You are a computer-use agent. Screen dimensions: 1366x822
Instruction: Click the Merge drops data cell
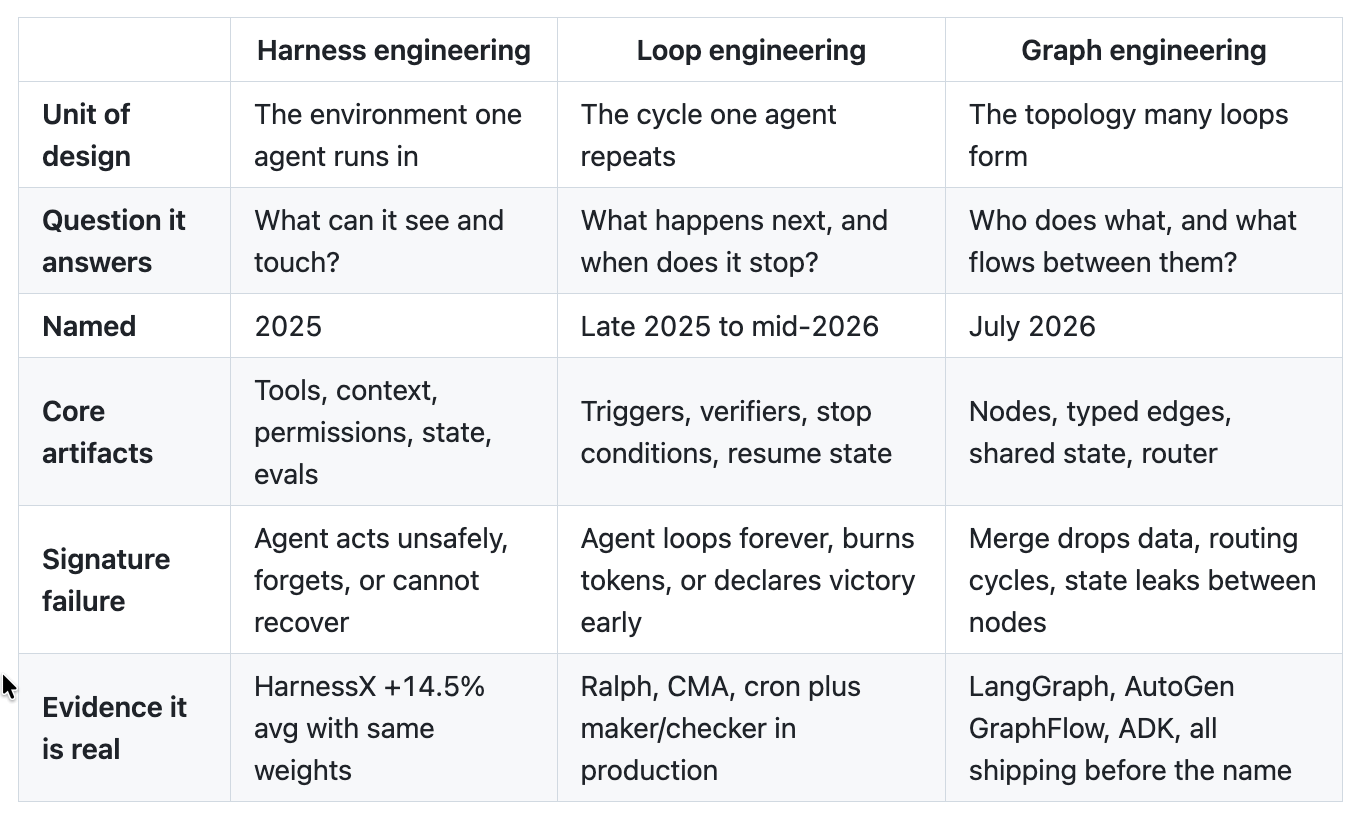point(1144,580)
